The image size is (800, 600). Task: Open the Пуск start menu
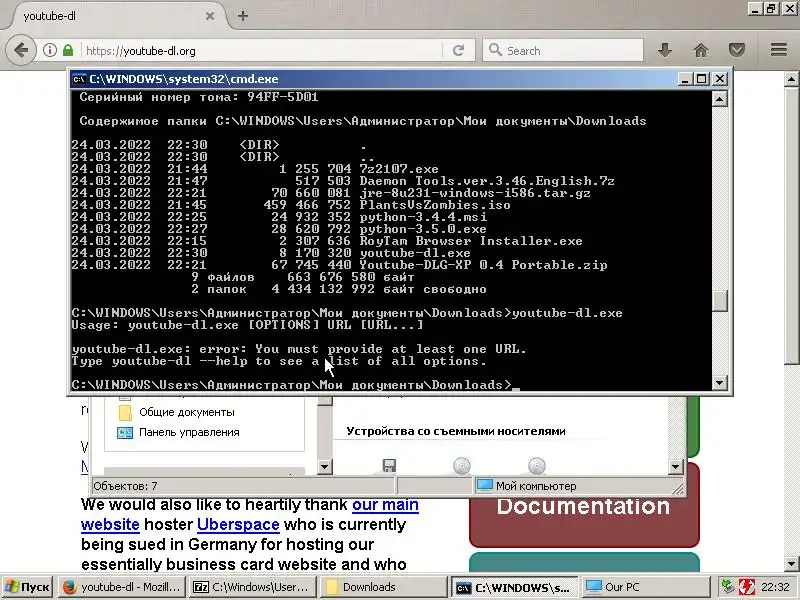pos(28,587)
